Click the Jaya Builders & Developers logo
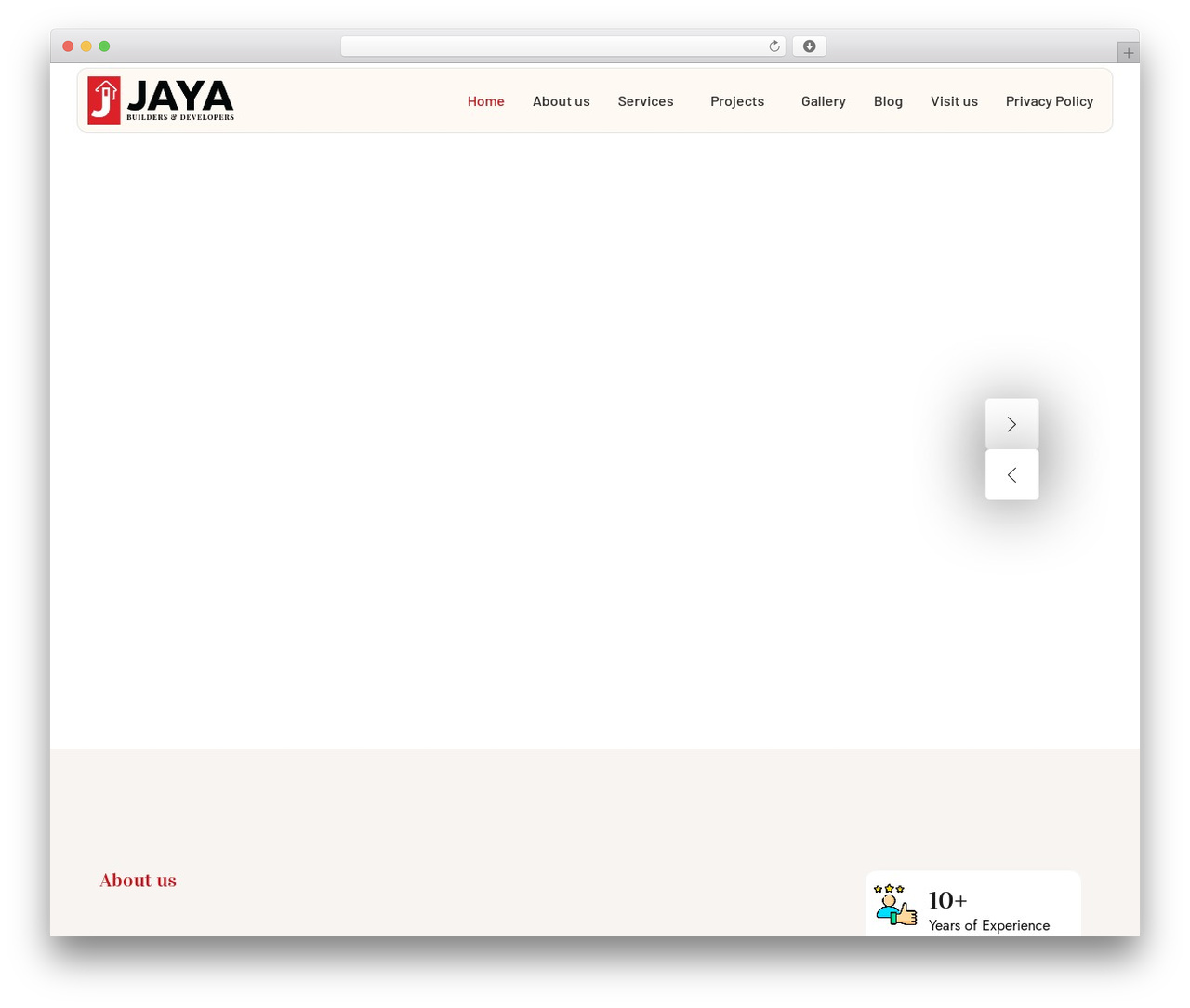 tap(161, 100)
